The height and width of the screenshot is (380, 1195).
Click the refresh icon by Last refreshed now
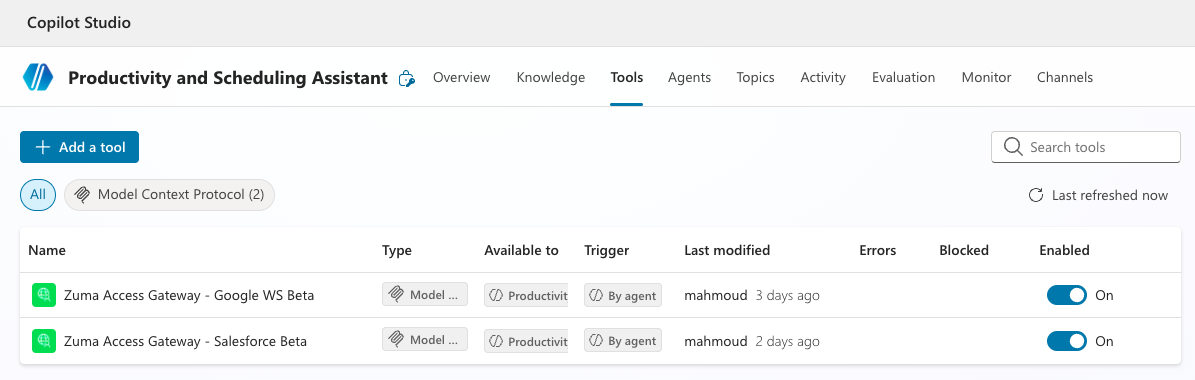[1036, 195]
